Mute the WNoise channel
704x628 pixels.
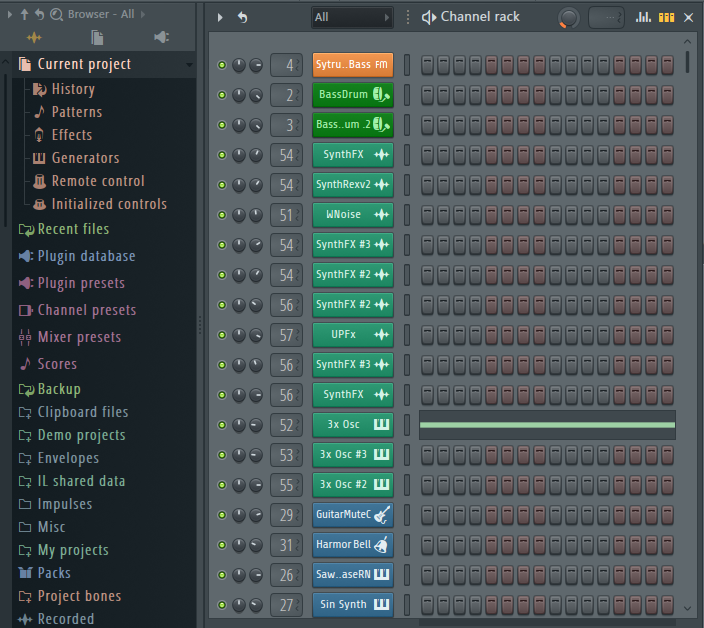222,215
